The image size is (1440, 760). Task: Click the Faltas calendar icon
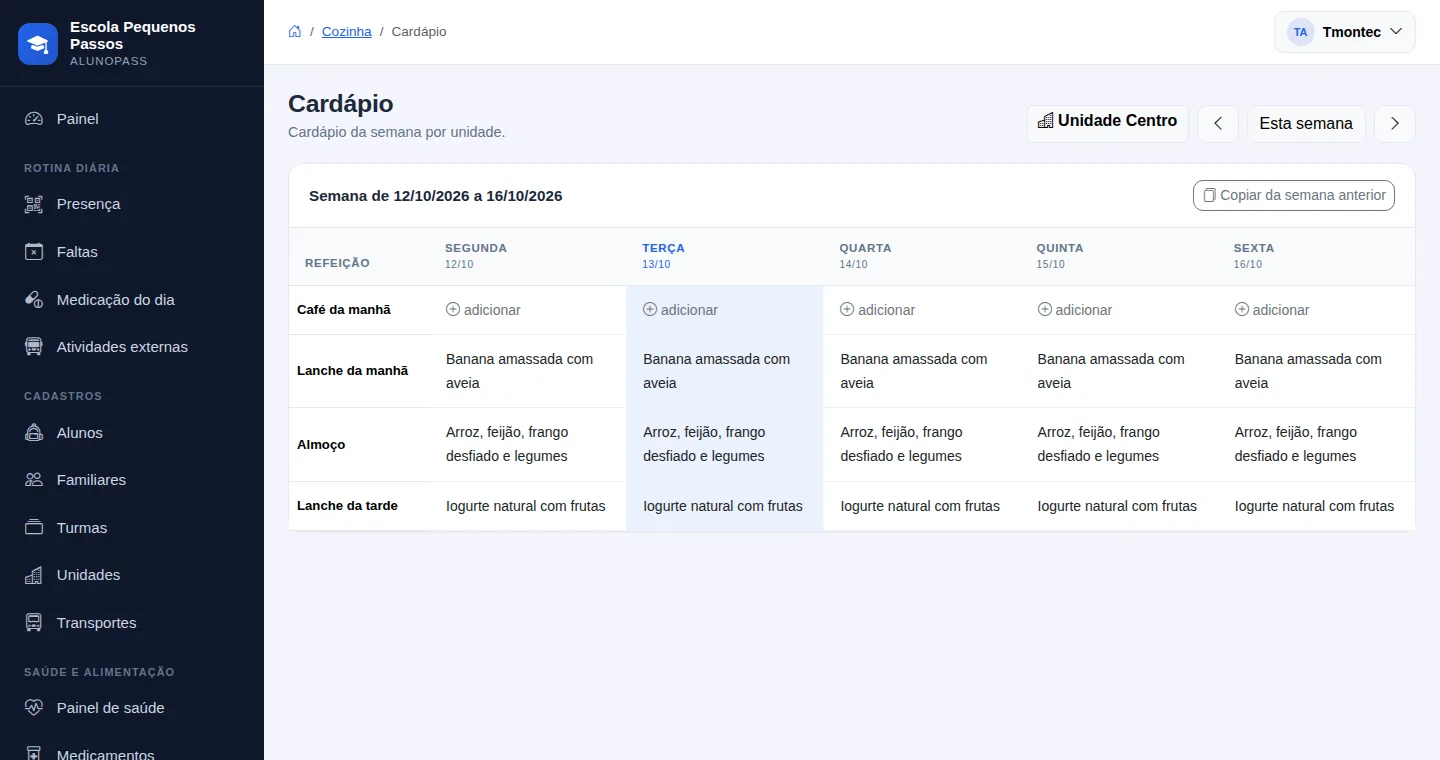click(x=34, y=252)
